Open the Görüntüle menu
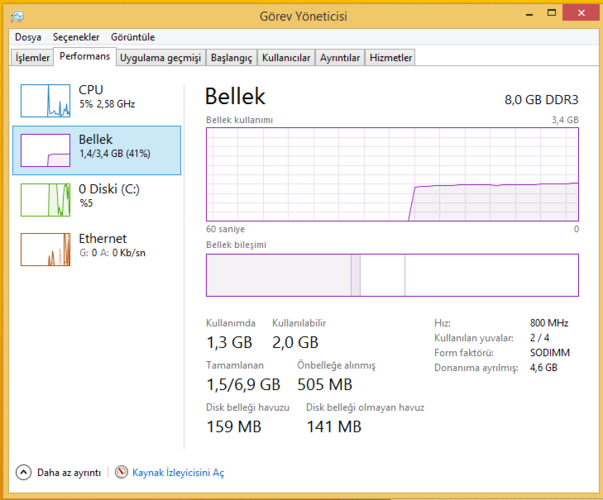 coord(133,37)
